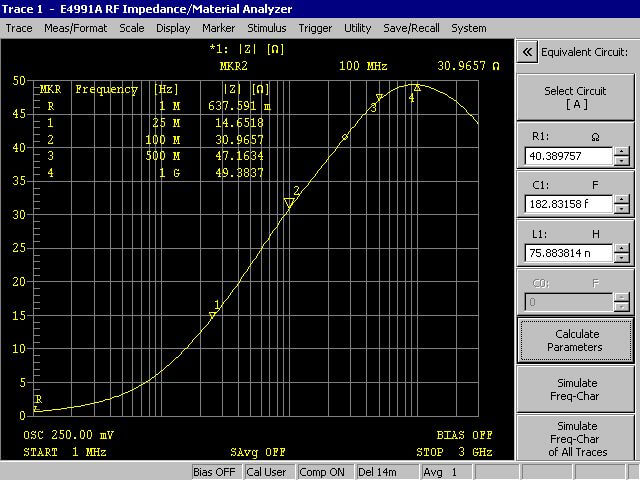Viewport: 640px width, 480px height.
Task: Click marker 1 on the impedance trace
Action: (x=212, y=315)
